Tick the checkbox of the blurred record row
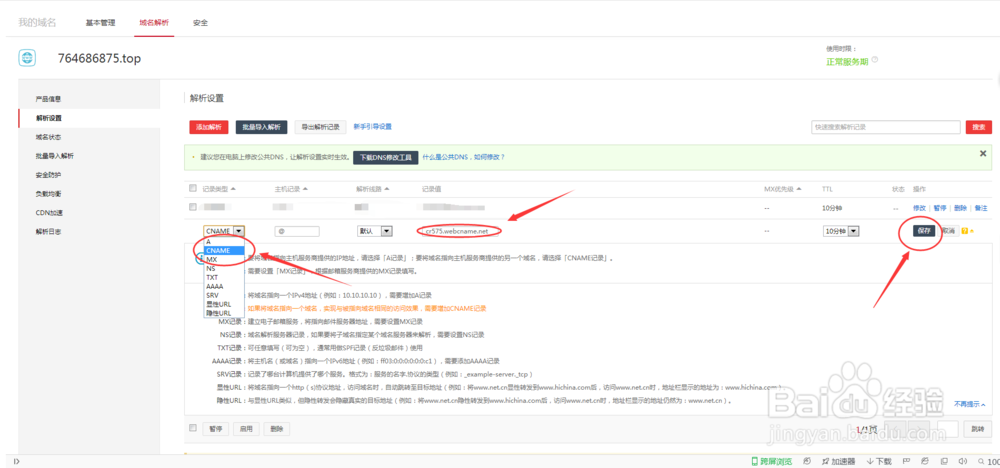1000x468 pixels. coord(193,207)
